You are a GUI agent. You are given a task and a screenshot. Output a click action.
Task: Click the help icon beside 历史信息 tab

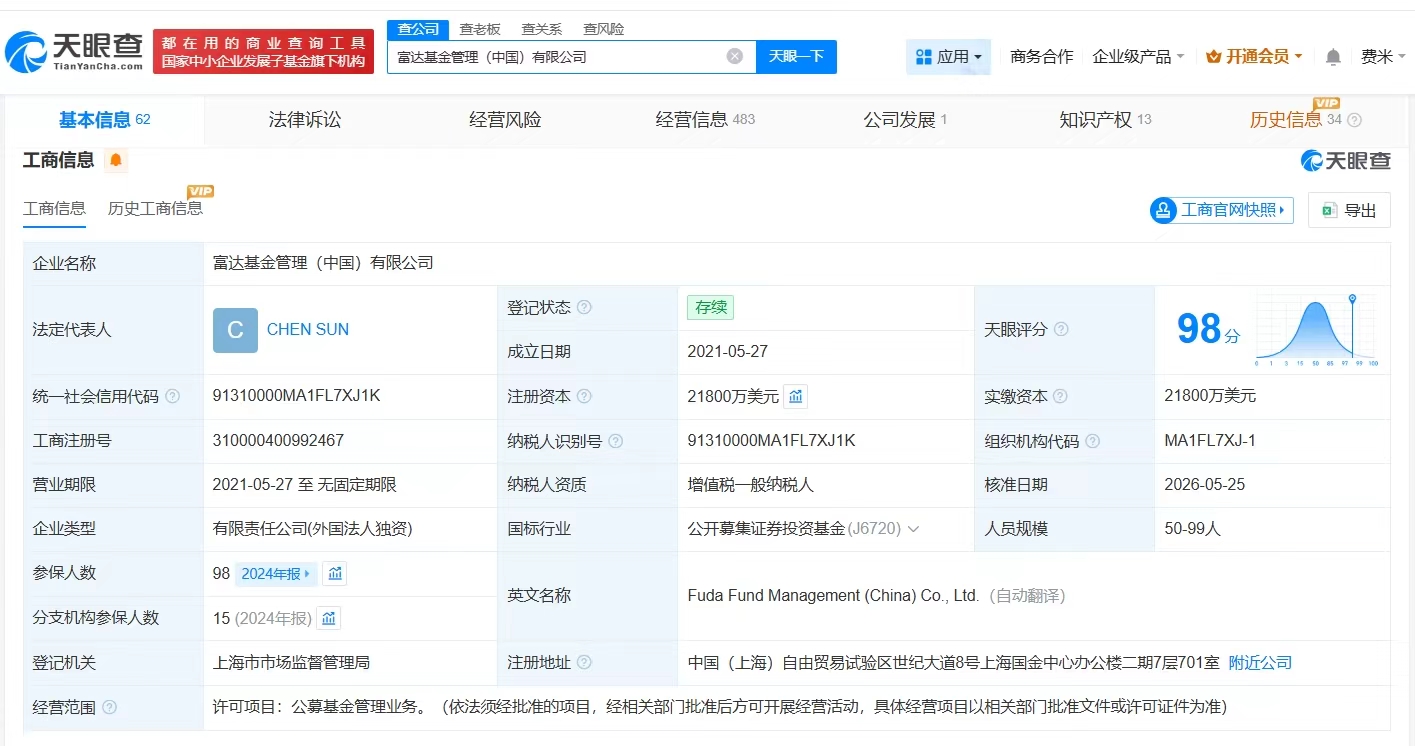(1355, 120)
